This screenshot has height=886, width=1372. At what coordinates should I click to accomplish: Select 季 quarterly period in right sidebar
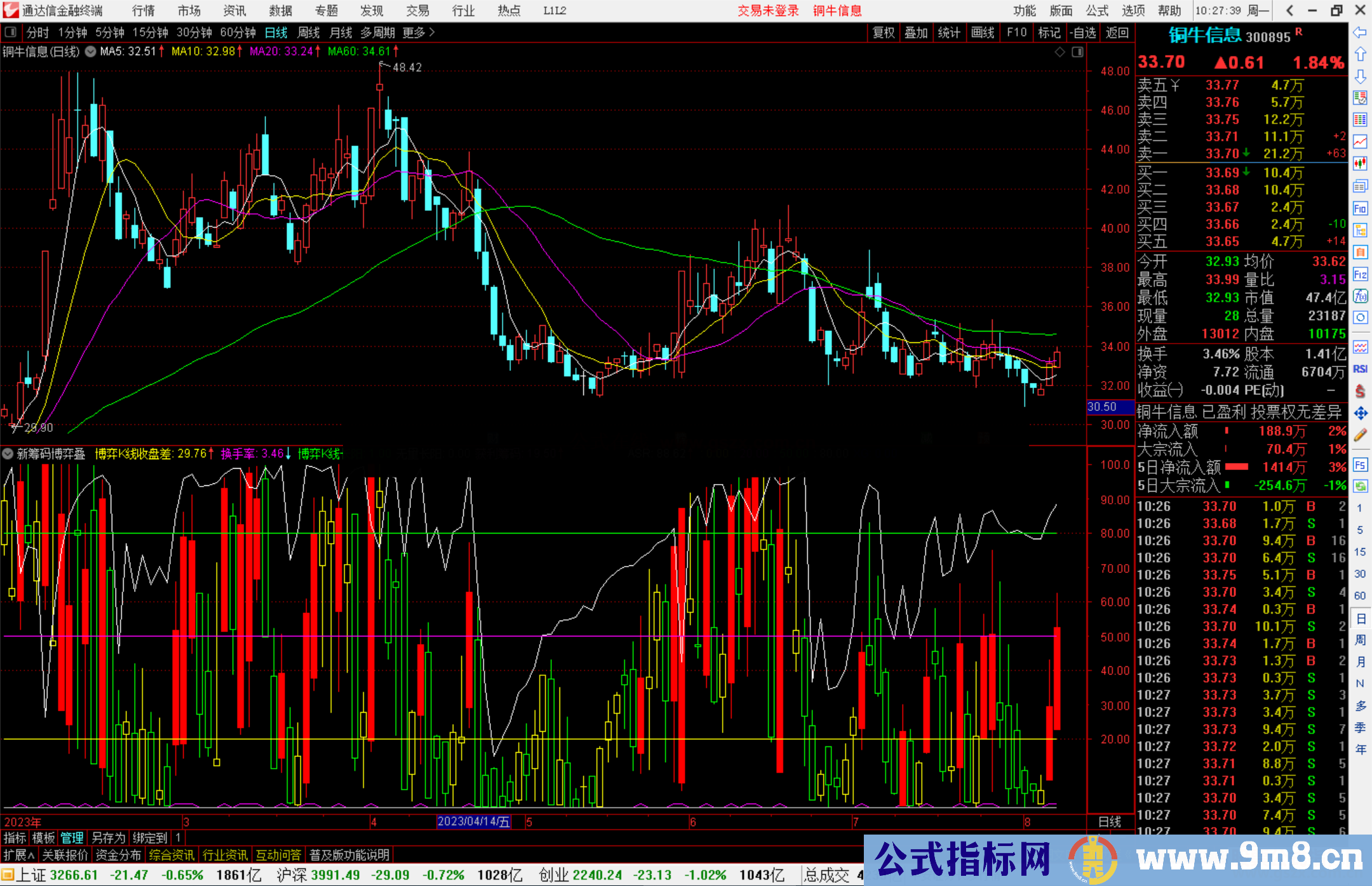[x=1360, y=728]
